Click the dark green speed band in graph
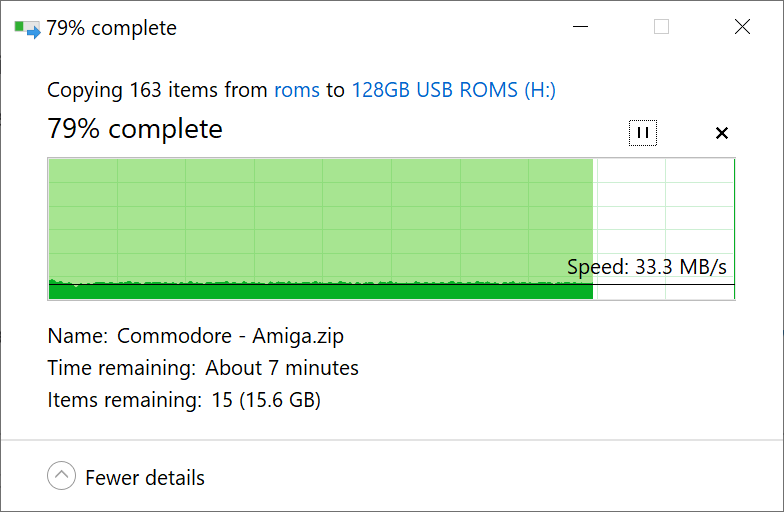Image resolution: width=784 pixels, height=512 pixels. tap(320, 292)
